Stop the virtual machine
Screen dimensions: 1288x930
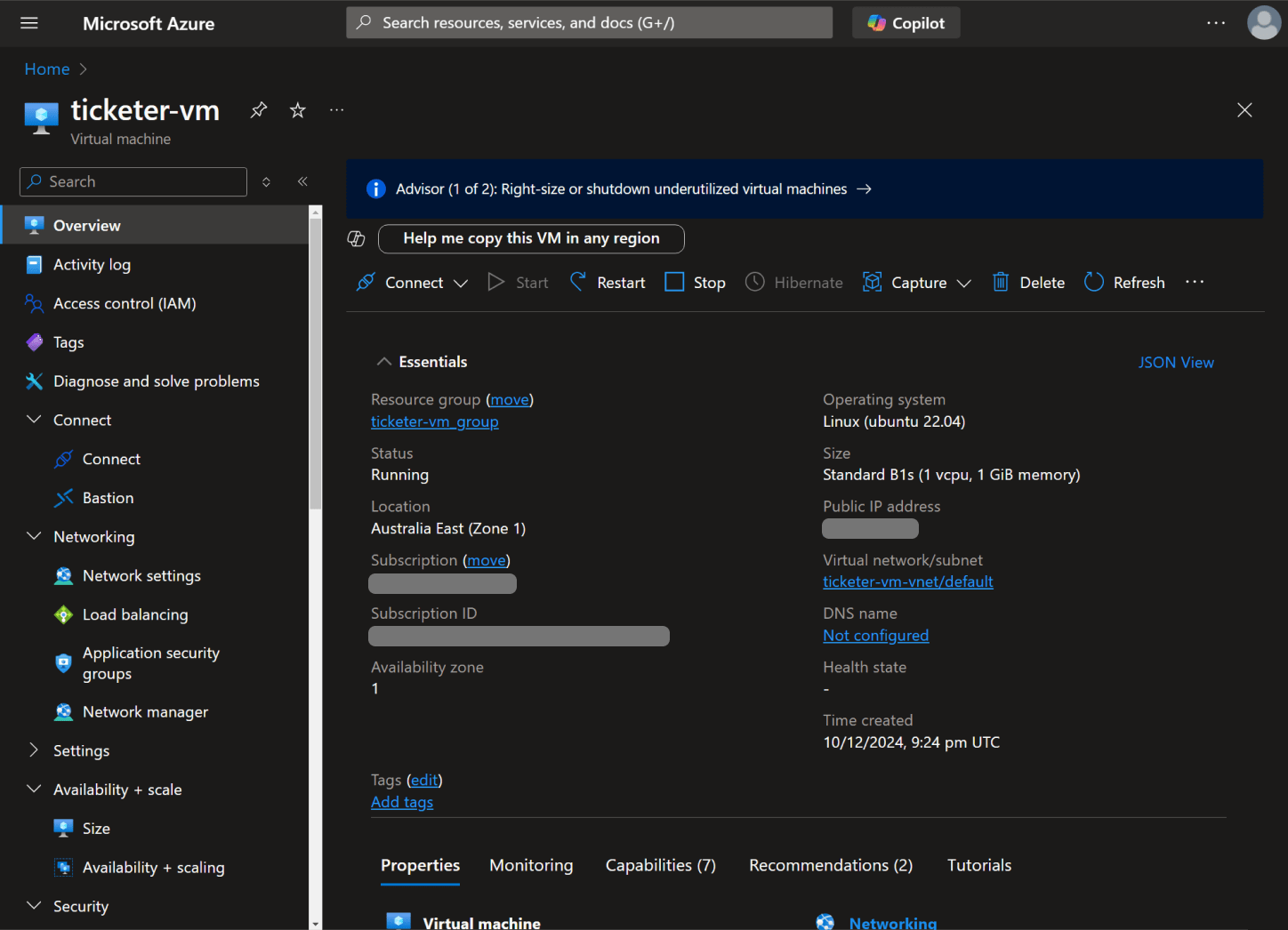point(696,283)
